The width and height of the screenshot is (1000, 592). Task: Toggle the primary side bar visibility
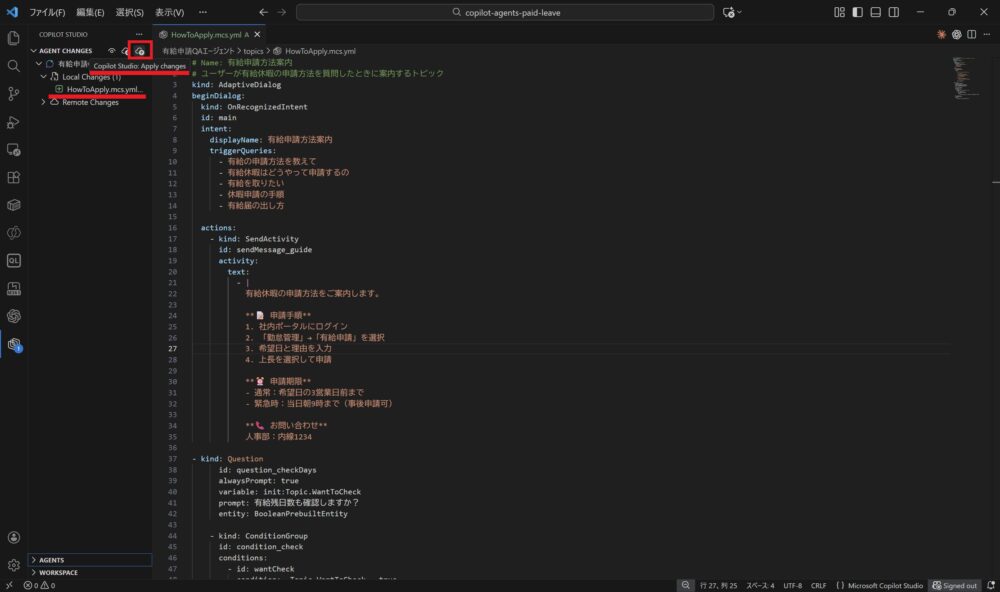tap(858, 12)
